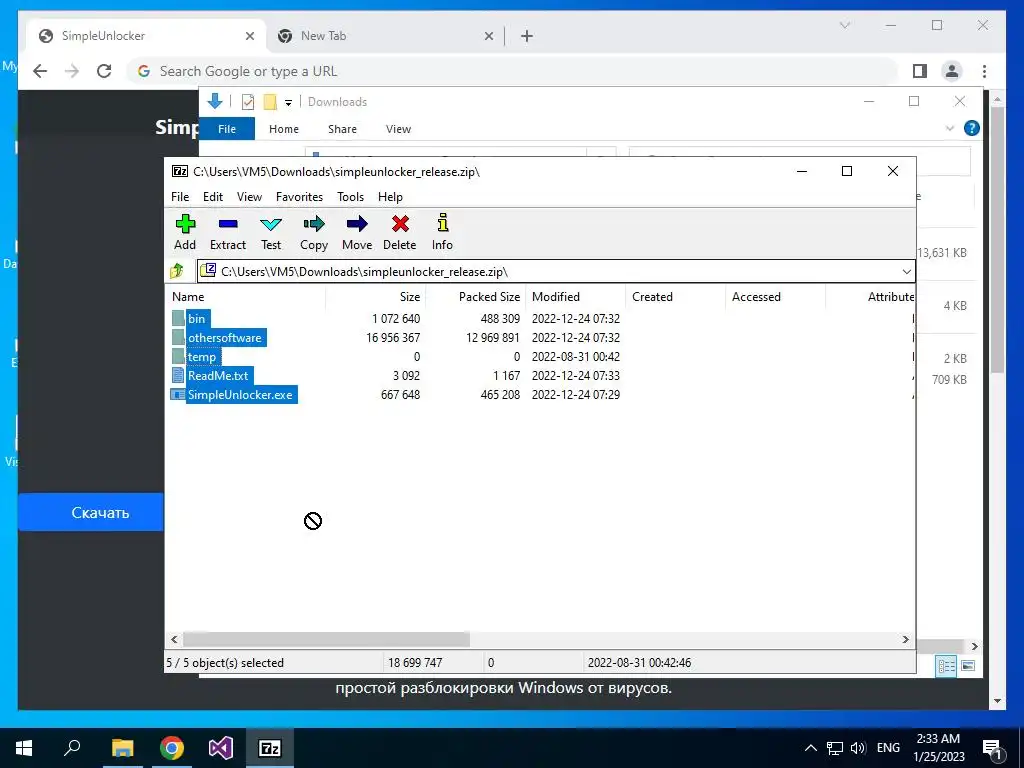Open Favorites menu
Image resolution: width=1024 pixels, height=768 pixels.
tap(299, 197)
